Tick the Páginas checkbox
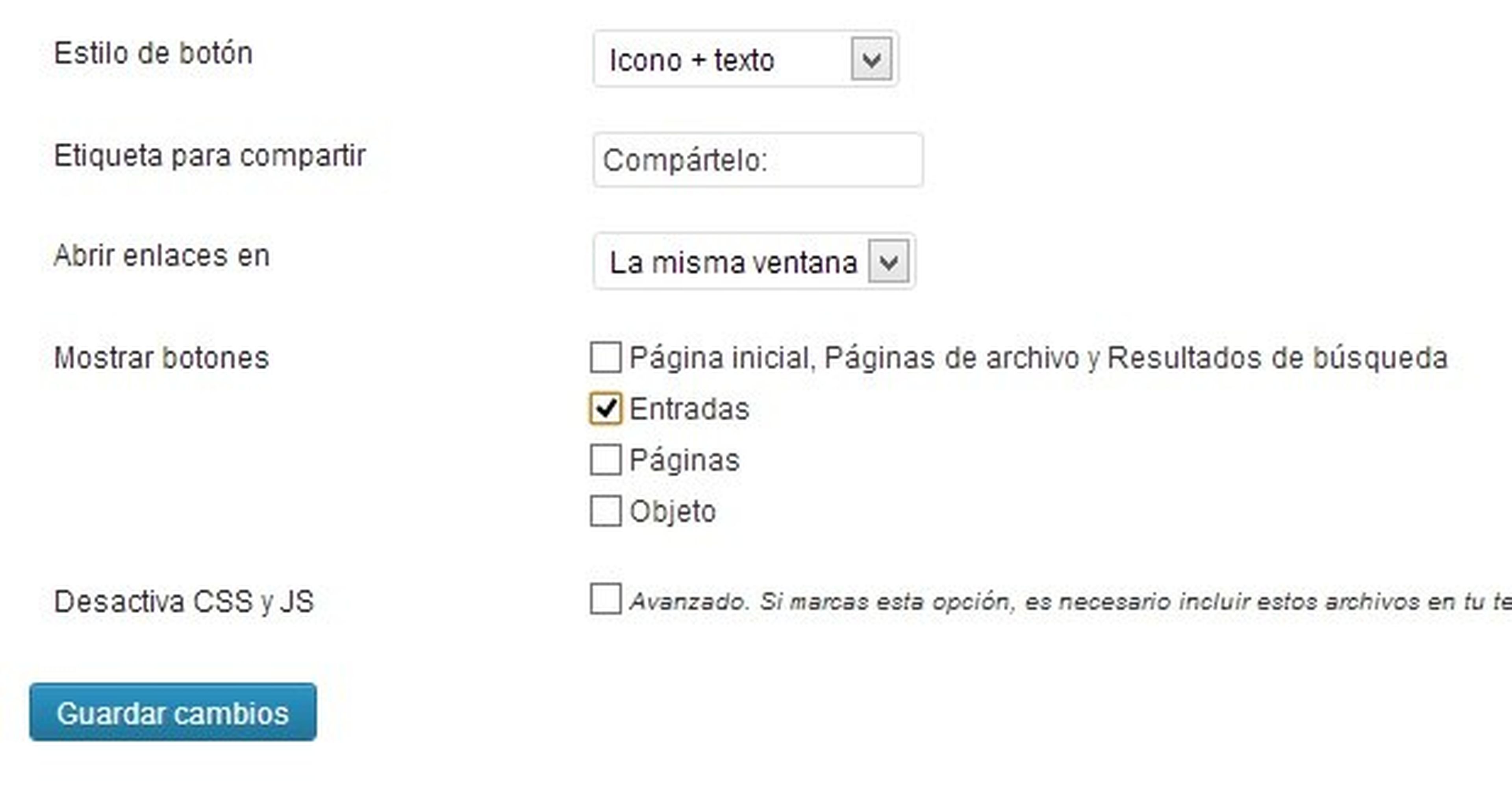This screenshot has width=1512, height=790. point(605,460)
